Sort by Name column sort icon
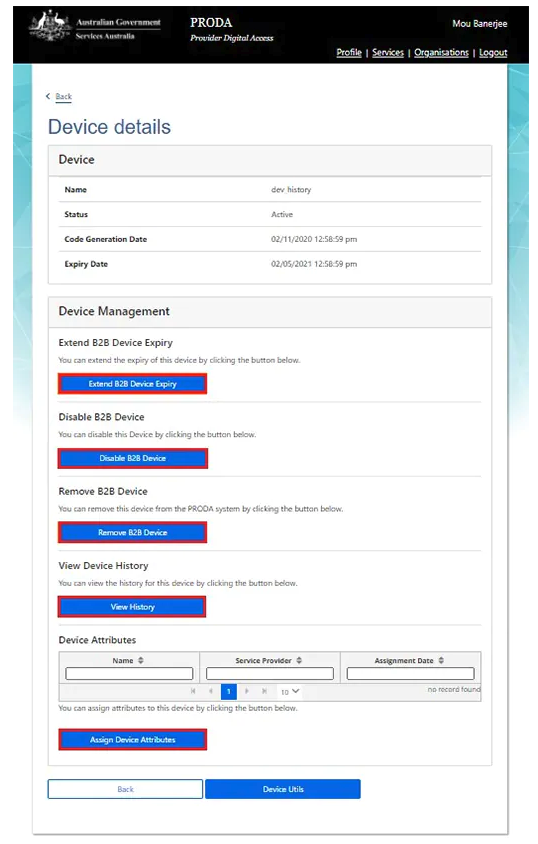Viewport: 538px width, 844px height. (x=141, y=660)
